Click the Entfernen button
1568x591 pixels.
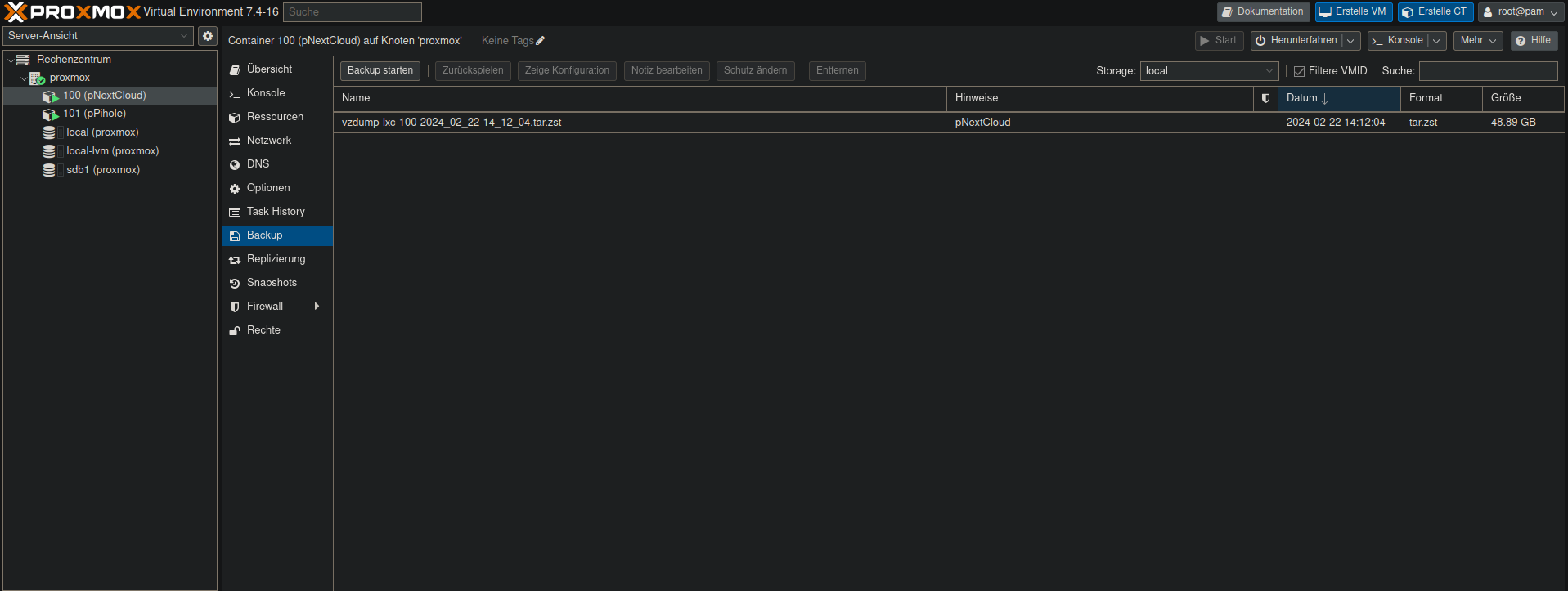pos(838,71)
